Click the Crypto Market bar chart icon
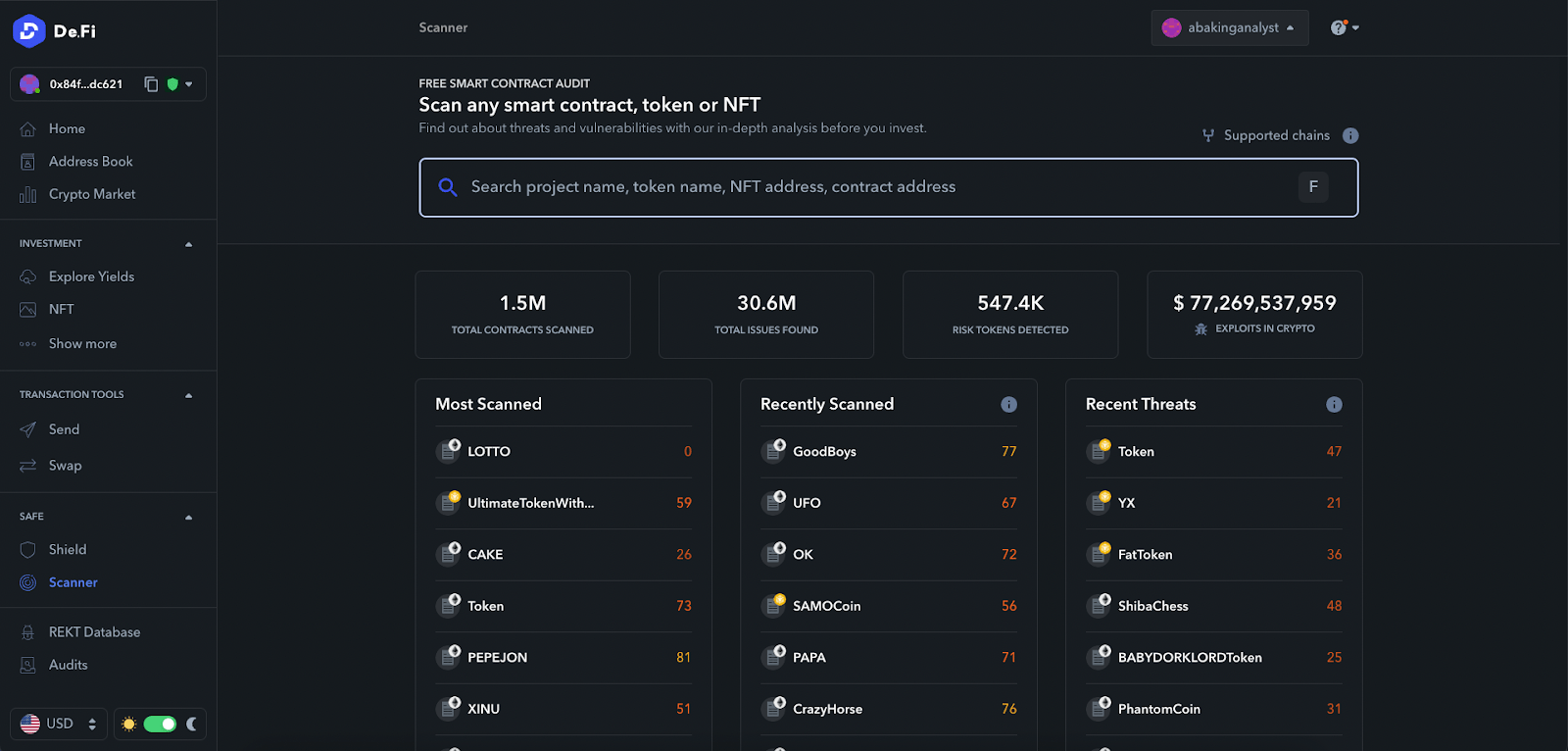This screenshot has height=751, width=1568. 28,194
